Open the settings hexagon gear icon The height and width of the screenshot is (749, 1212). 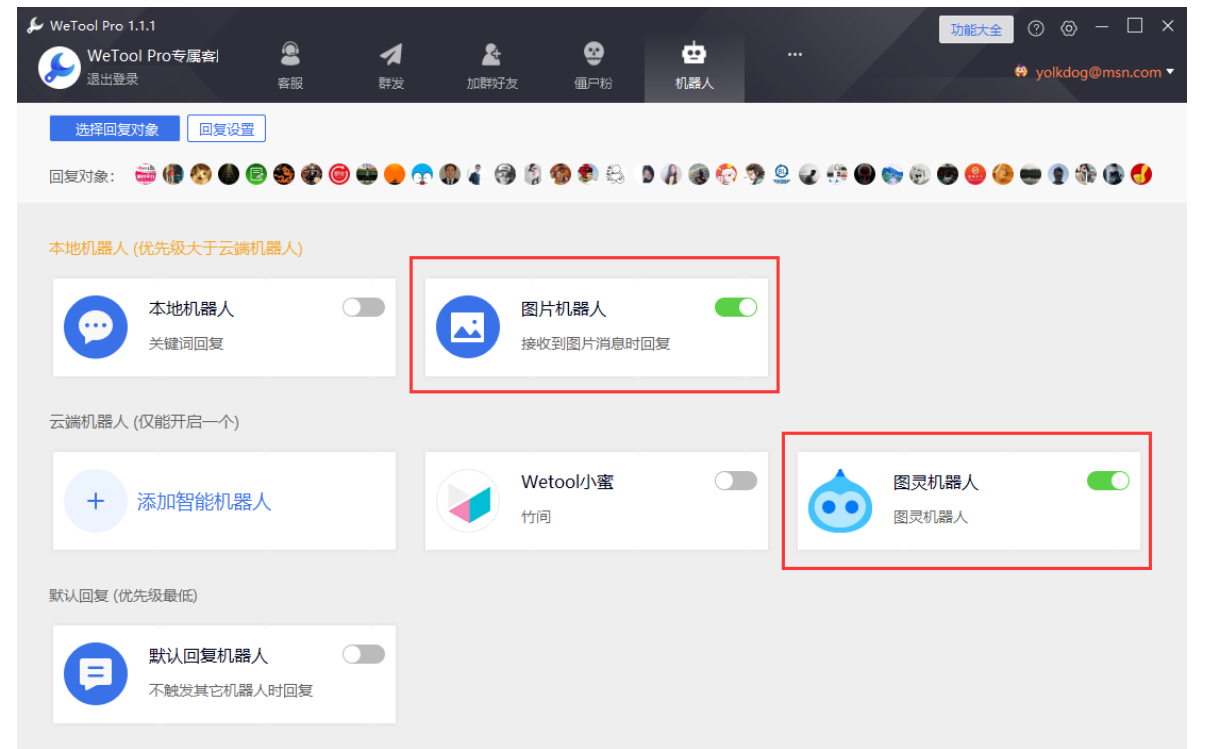(x=1069, y=29)
